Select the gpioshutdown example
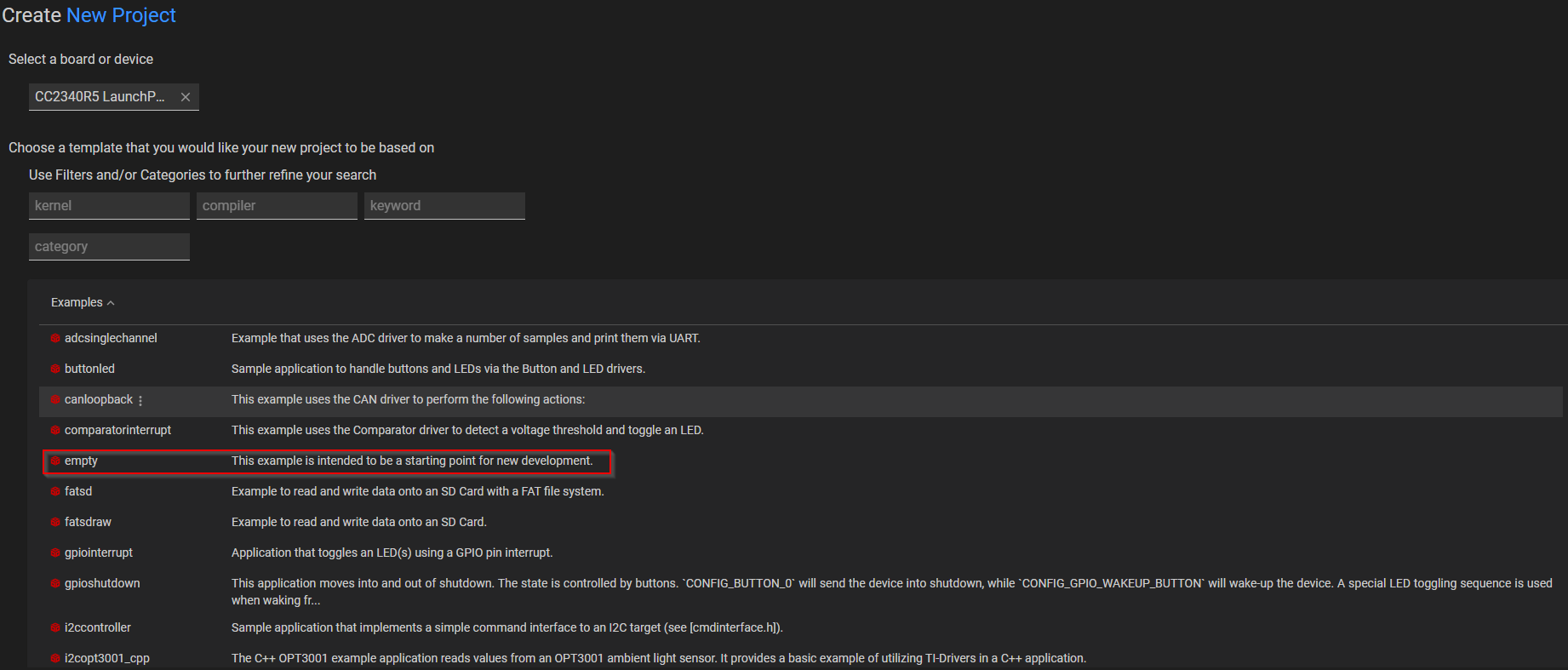1568x670 pixels. [x=102, y=583]
